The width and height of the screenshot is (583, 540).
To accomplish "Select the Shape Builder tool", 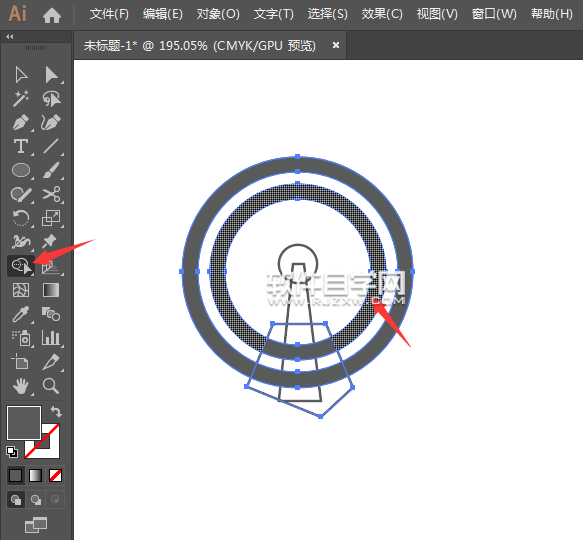I will tap(21, 266).
